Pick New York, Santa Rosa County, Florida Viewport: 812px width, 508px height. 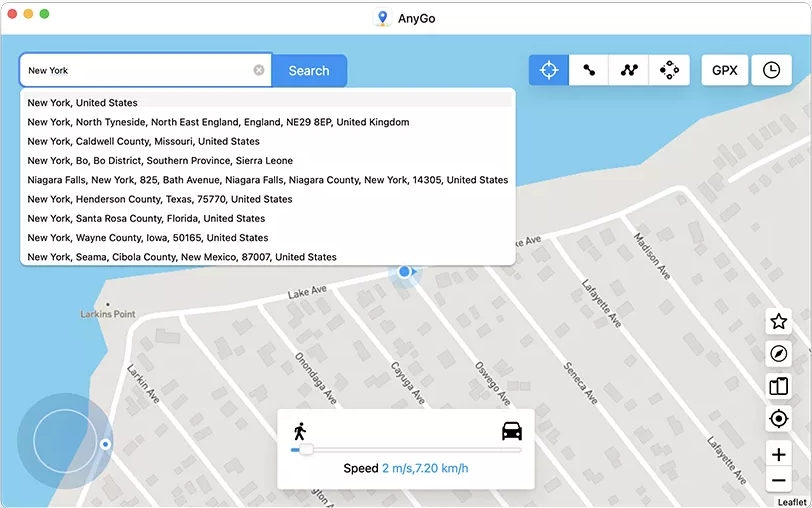tap(268, 218)
